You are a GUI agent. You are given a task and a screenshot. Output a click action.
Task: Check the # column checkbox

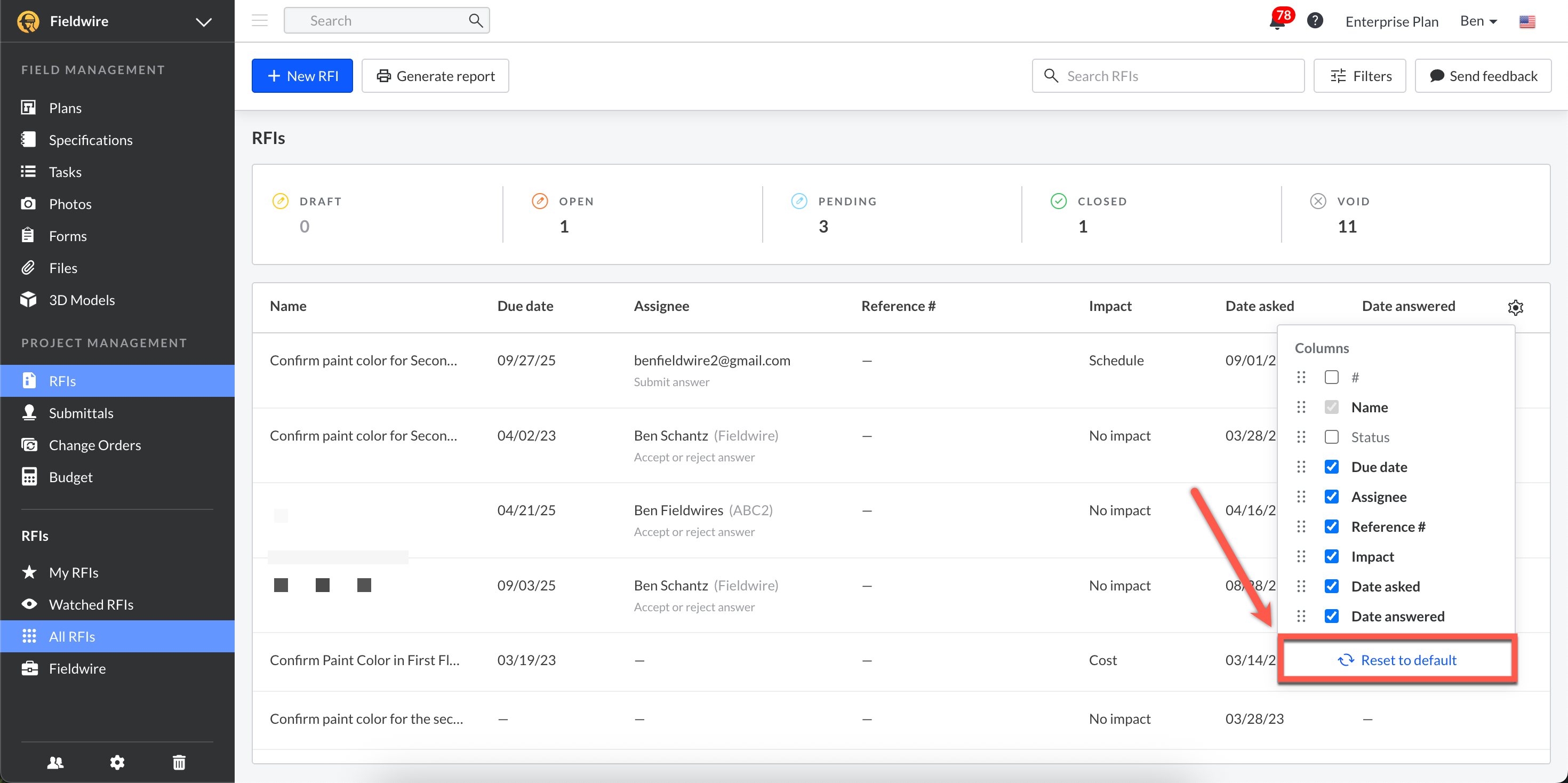tap(1331, 378)
